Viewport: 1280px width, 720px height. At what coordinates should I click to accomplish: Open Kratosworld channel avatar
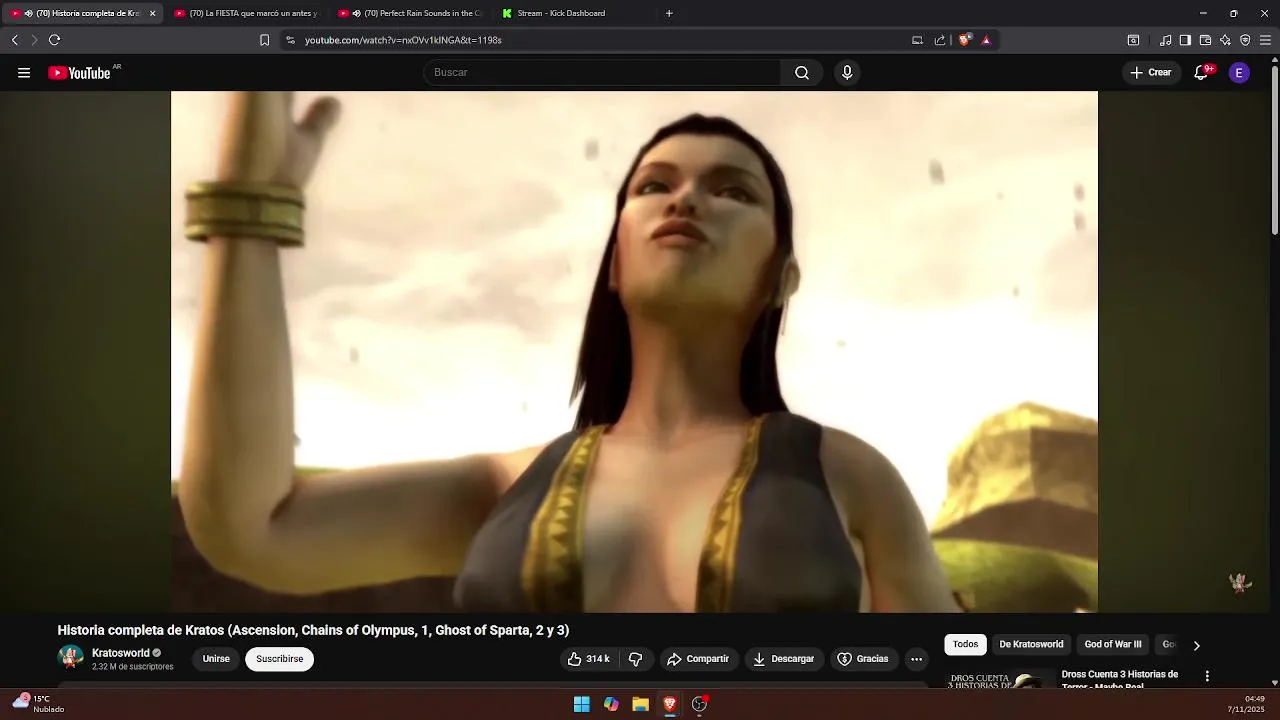click(71, 658)
